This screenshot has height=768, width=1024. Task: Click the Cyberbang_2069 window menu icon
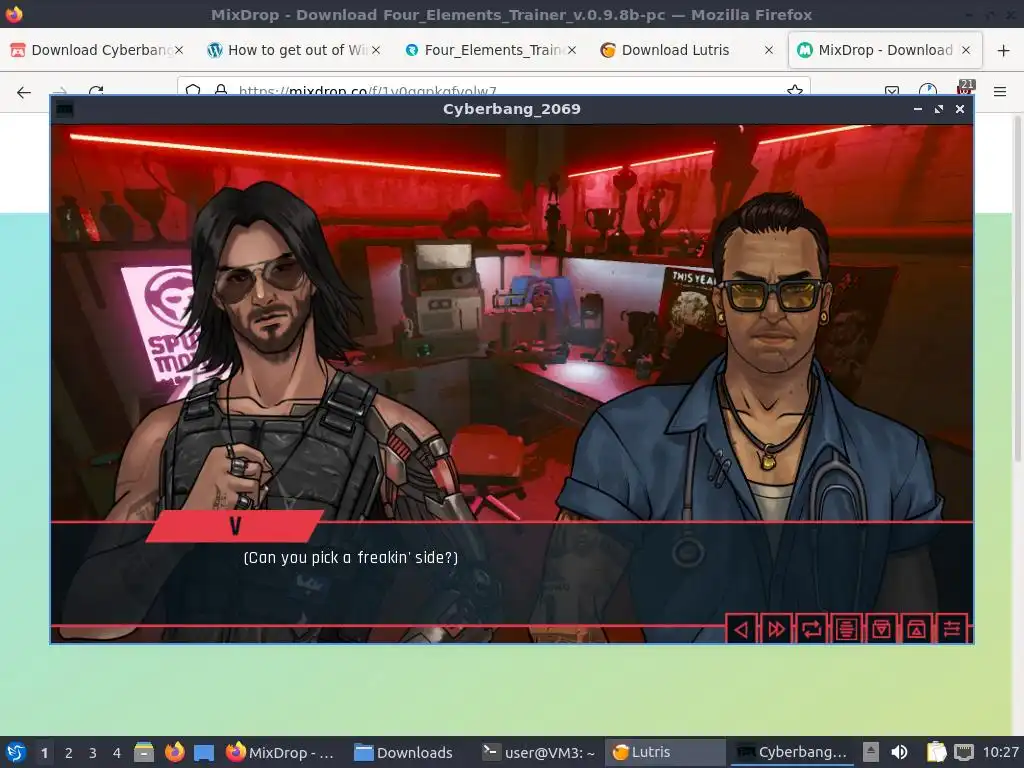point(65,109)
